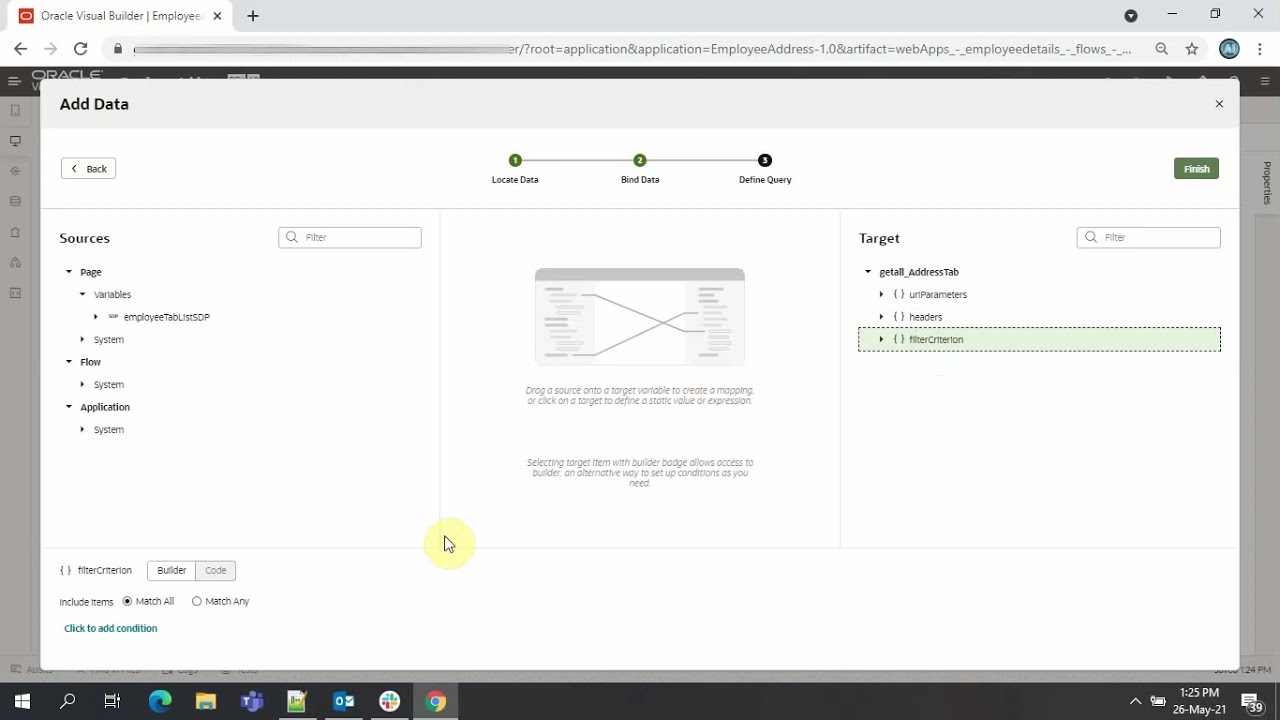
Task: Open the hamburger navigation menu
Action: pos(14,81)
